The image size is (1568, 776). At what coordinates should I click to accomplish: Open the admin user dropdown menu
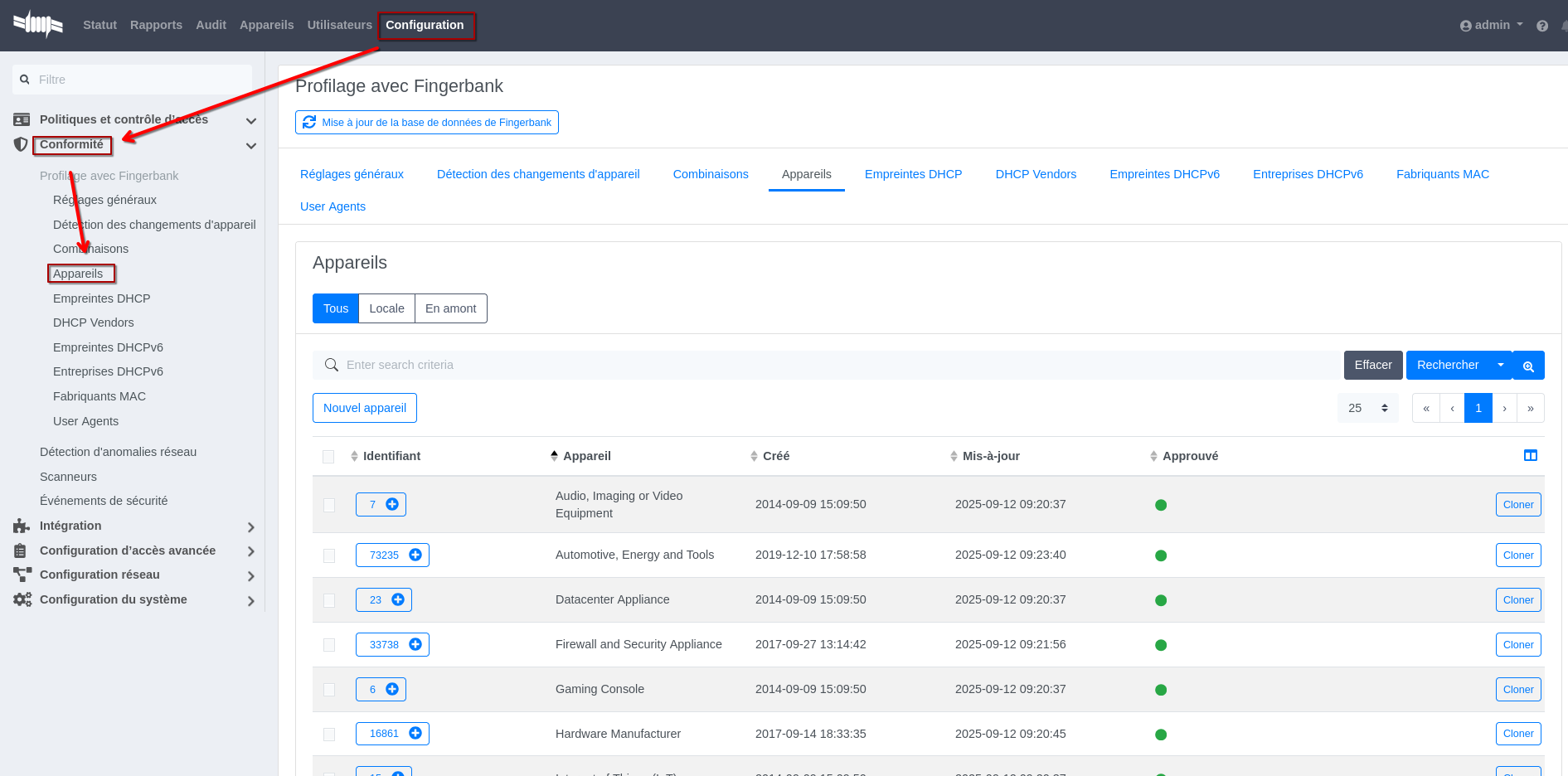pos(1492,25)
